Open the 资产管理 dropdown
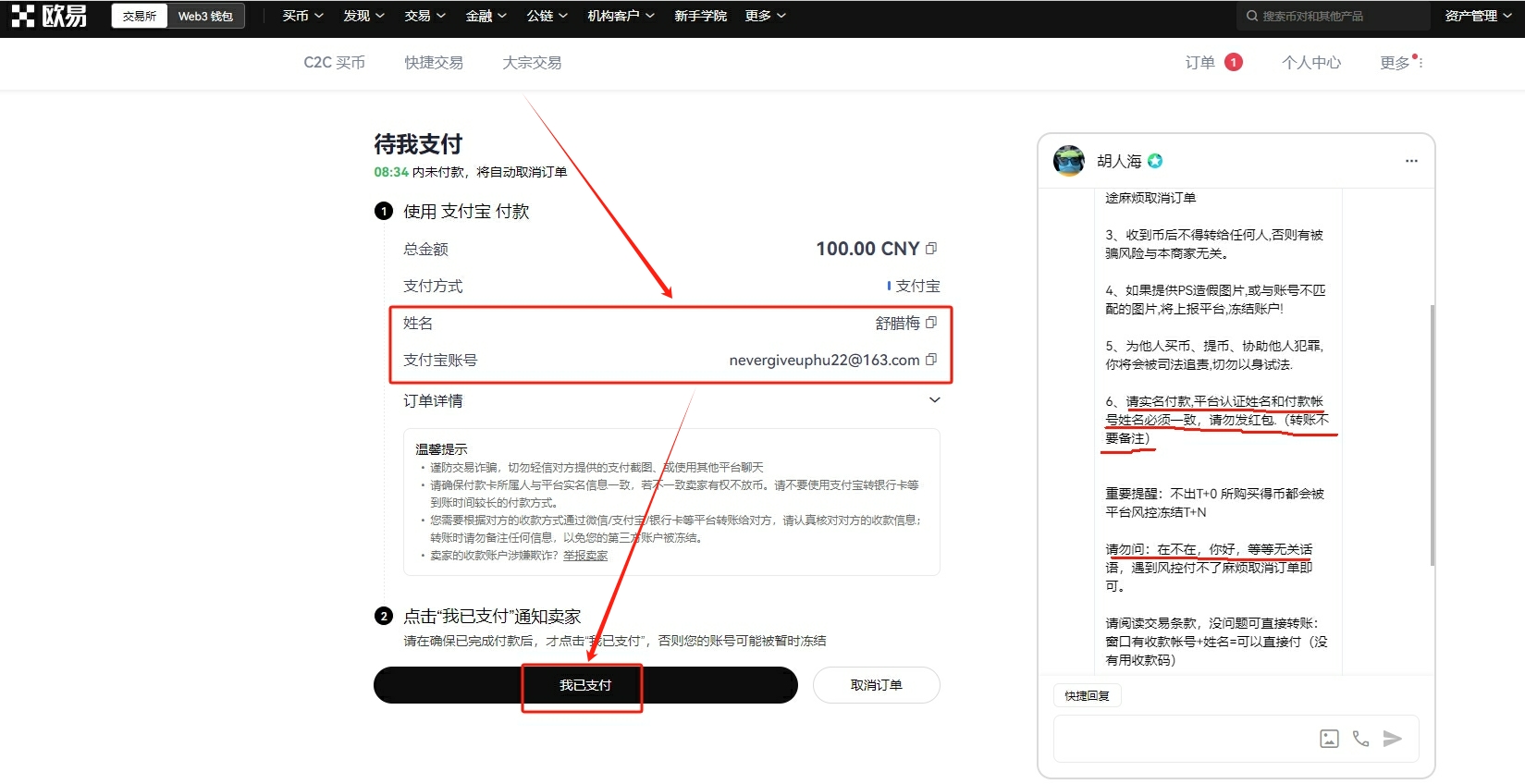This screenshot has width=1525, height=784. click(1478, 16)
